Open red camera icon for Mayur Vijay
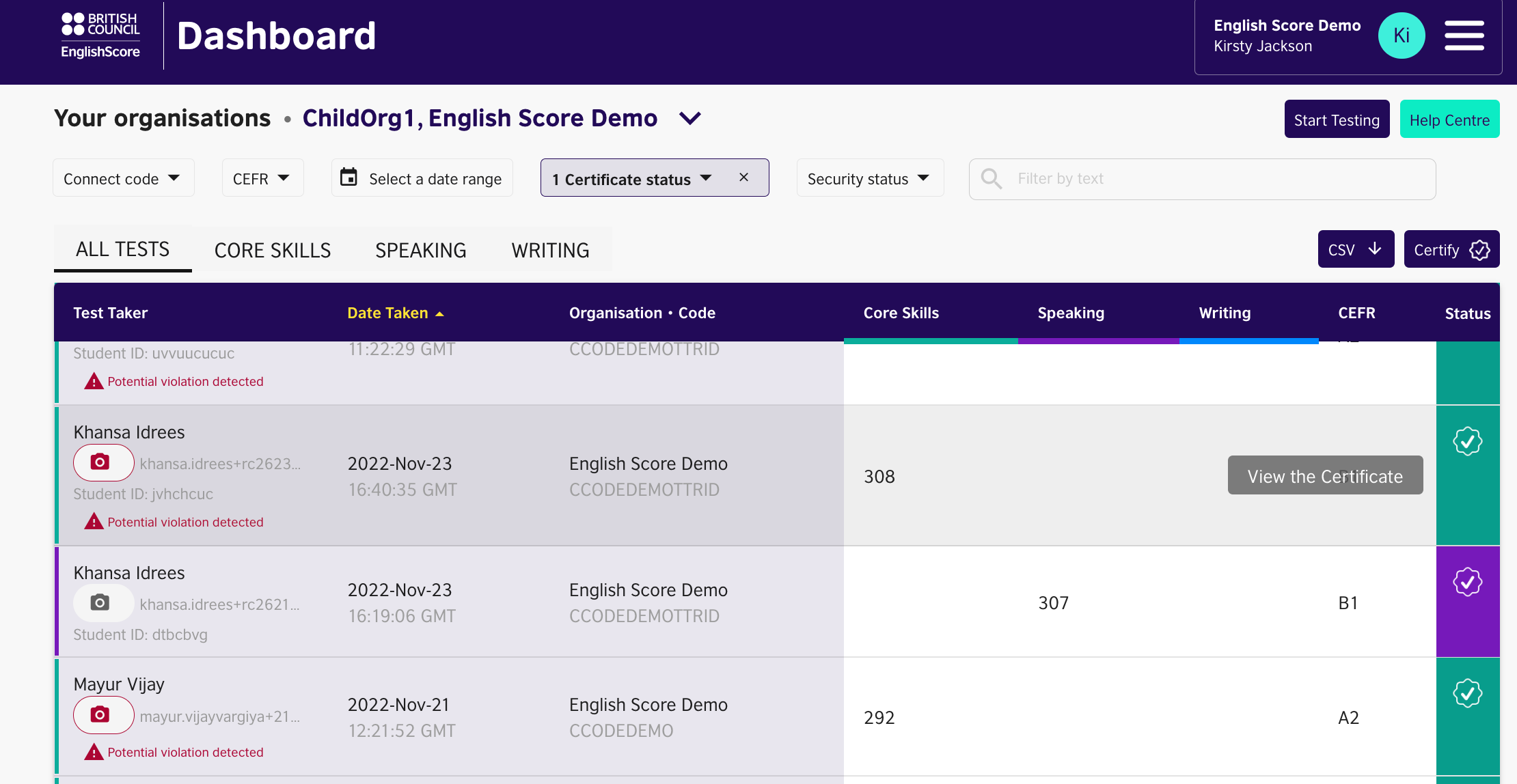 103,714
